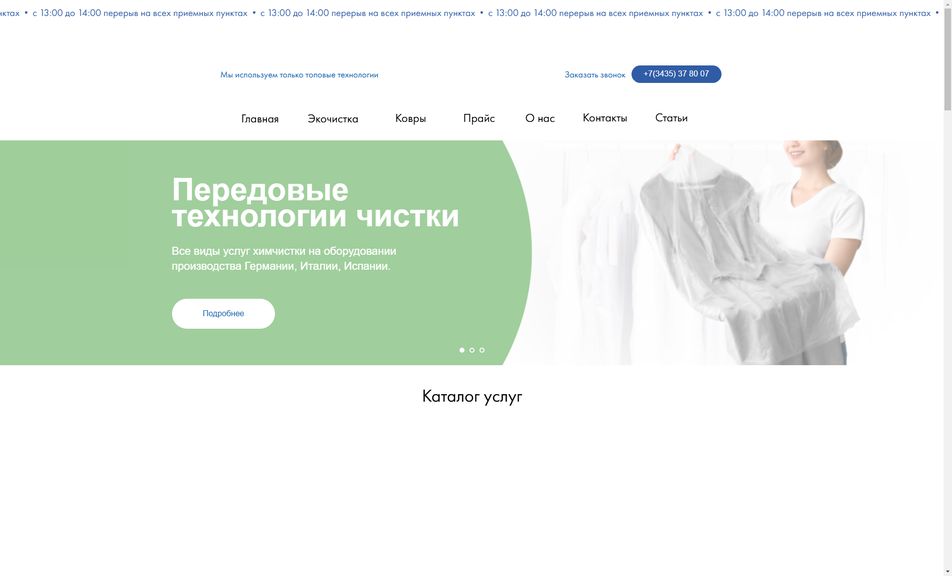Open the О нас page

(540, 119)
